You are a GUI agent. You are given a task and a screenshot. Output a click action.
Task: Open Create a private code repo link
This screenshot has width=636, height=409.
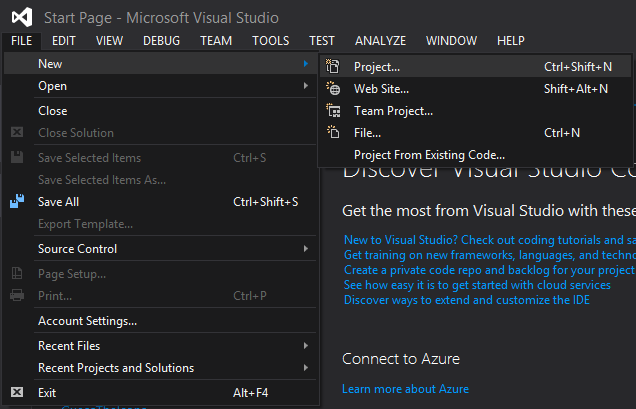490,270
